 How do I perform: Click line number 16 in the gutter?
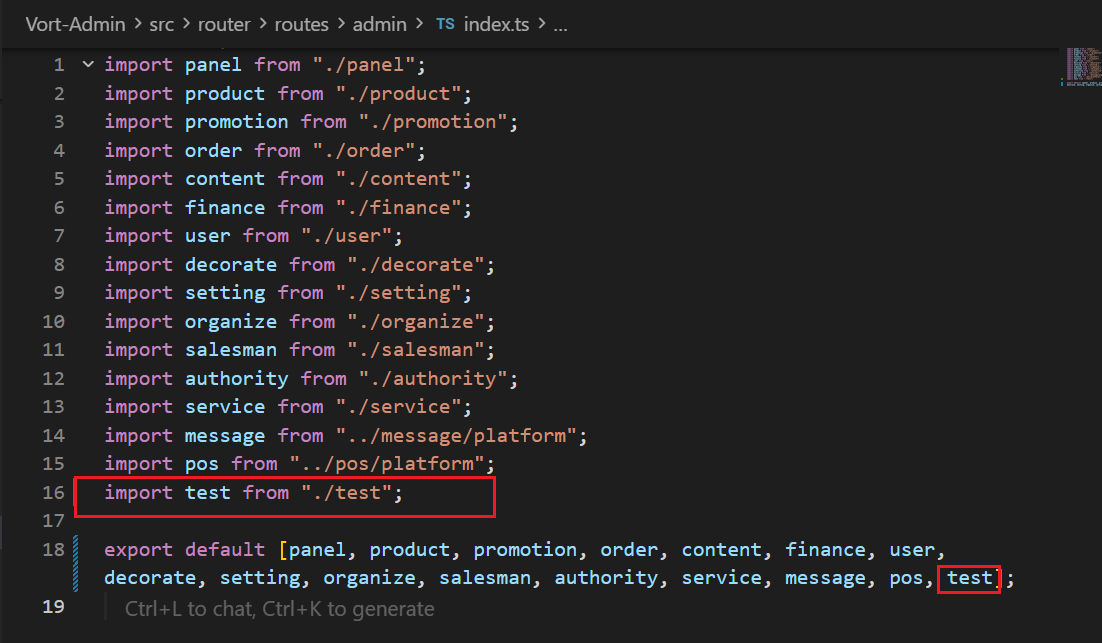(53, 493)
